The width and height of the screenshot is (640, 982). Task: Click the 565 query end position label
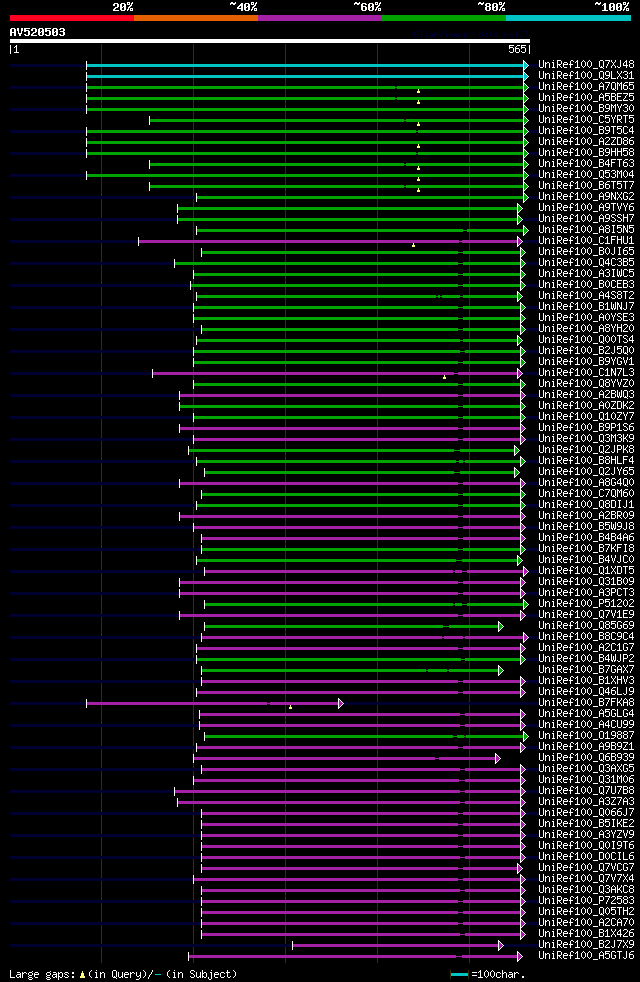pos(517,49)
